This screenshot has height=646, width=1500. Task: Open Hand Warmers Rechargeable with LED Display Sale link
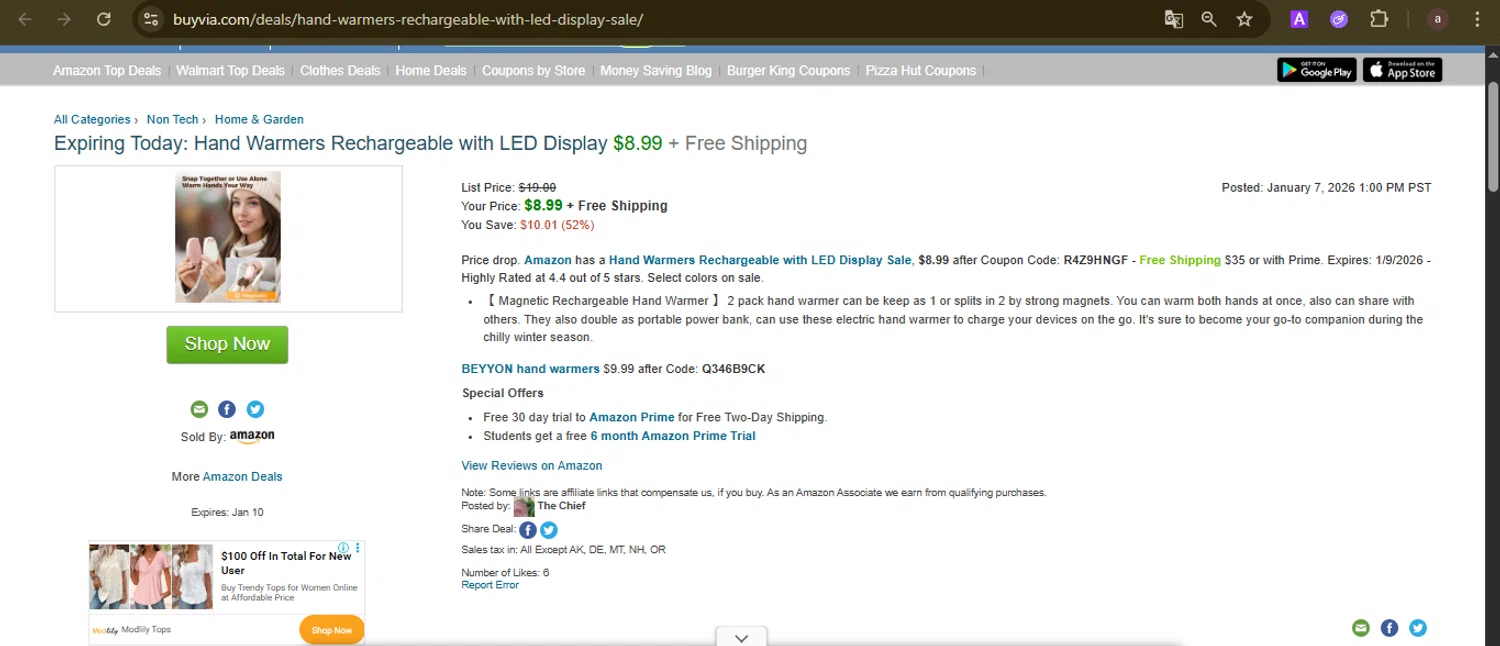(x=760, y=260)
